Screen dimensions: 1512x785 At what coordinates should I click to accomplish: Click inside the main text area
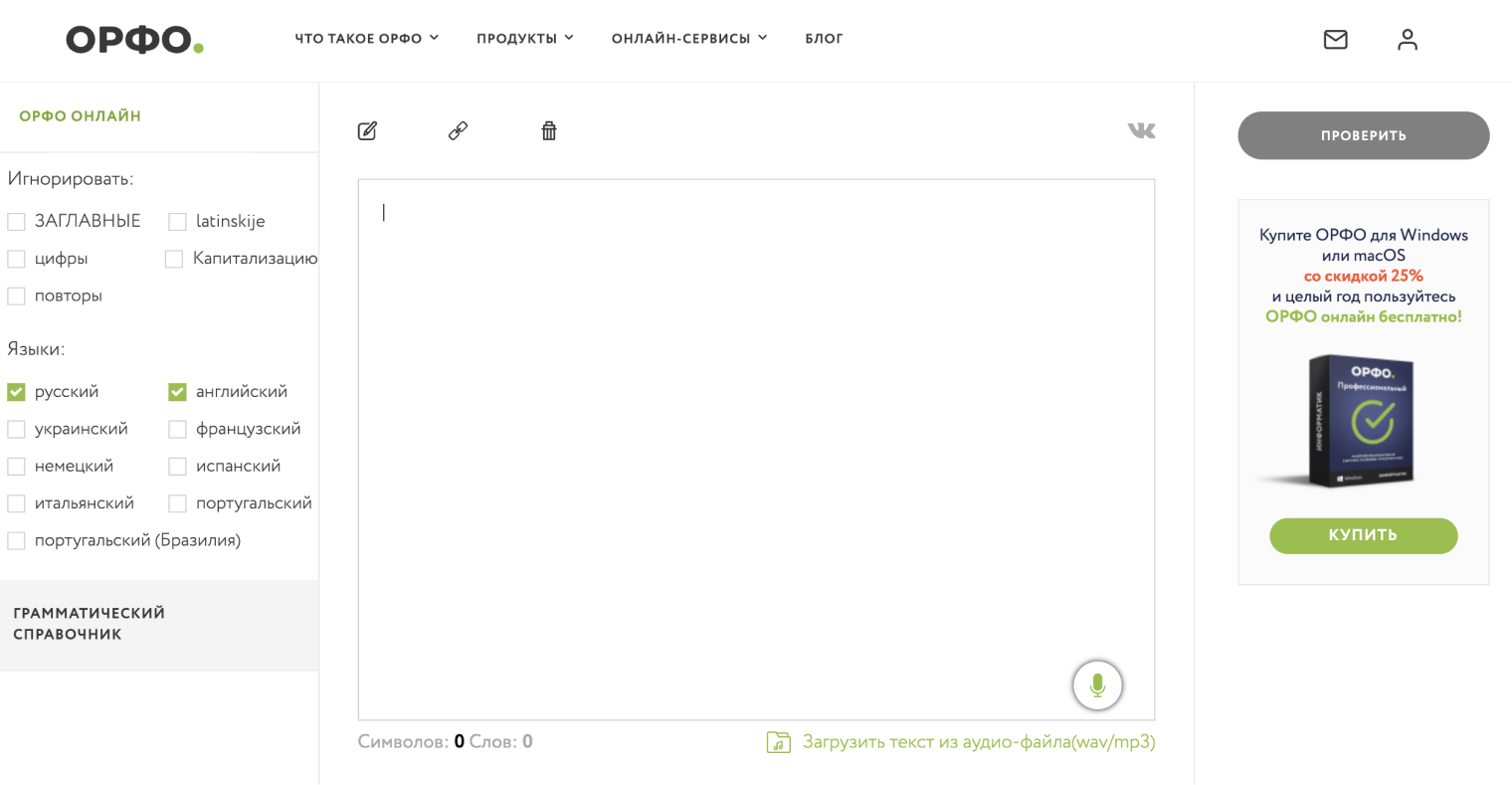click(756, 450)
